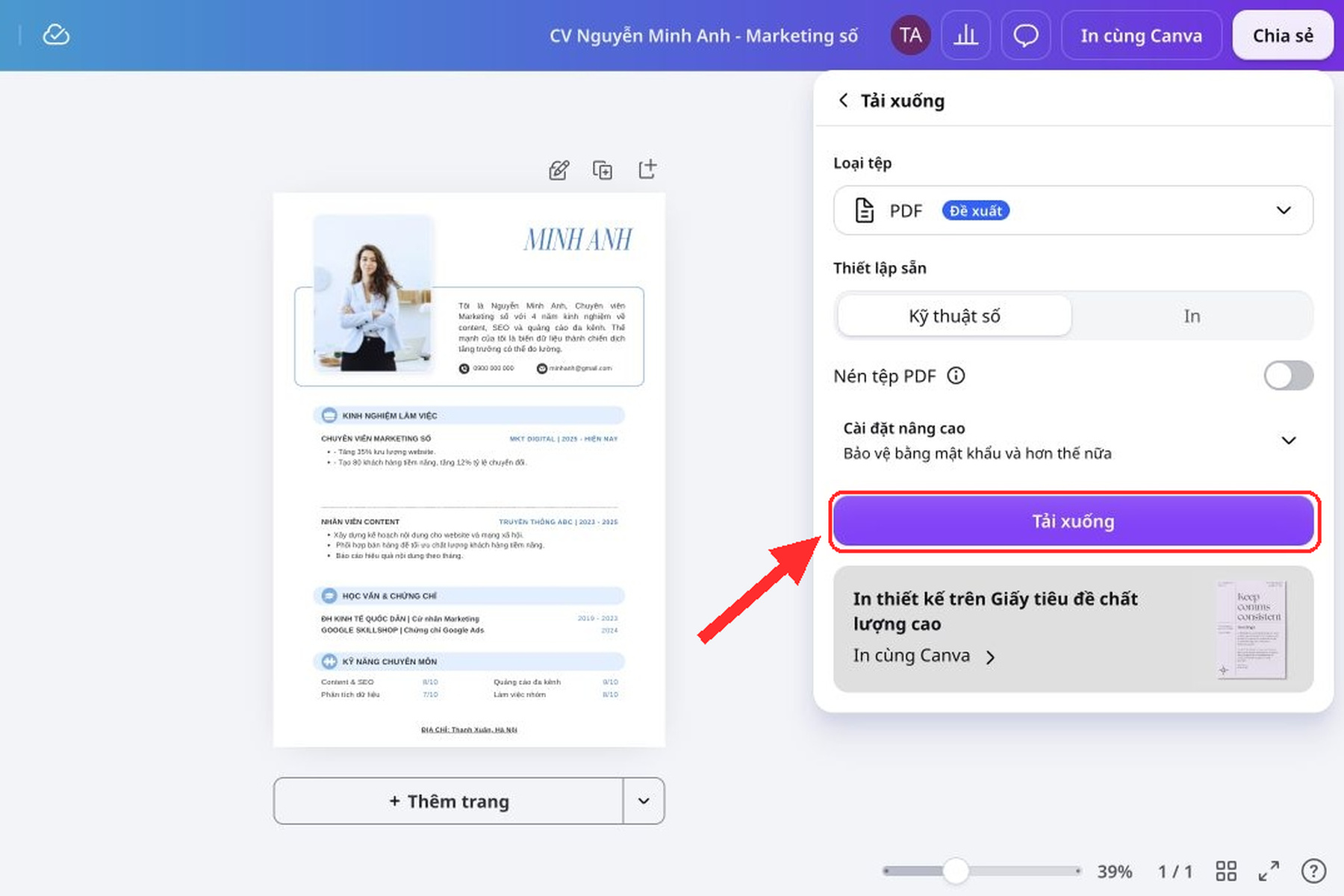The width and height of the screenshot is (1344, 896).
Task: Click the page notes edit icon
Action: coord(559,170)
